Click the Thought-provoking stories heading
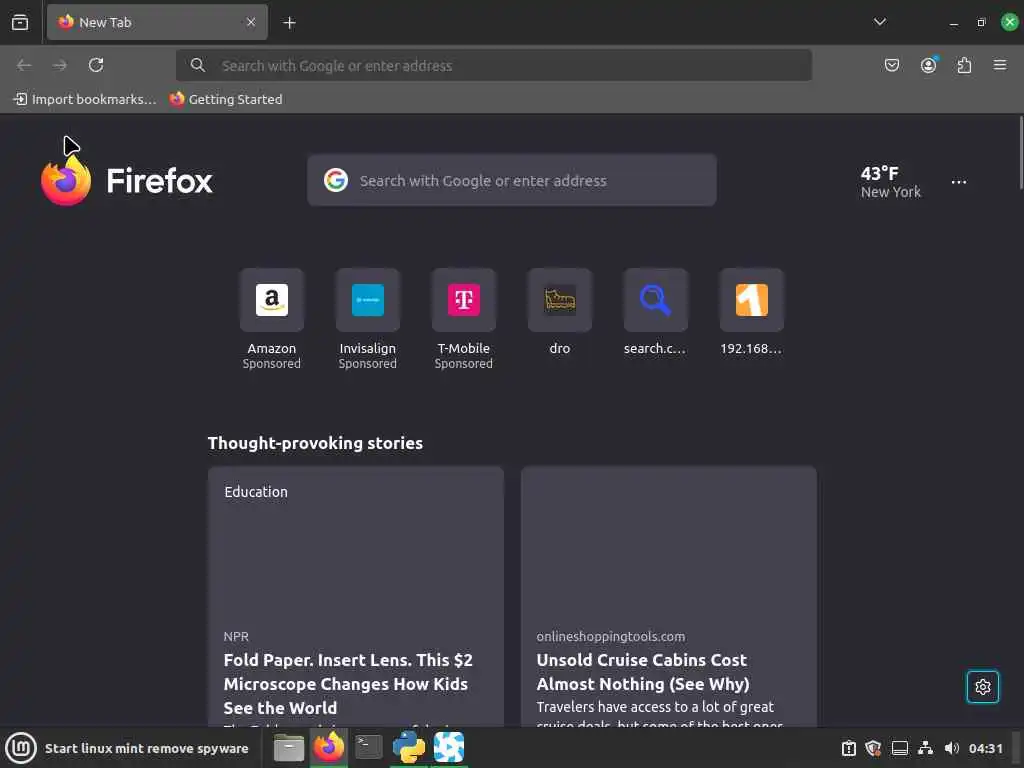 click(x=315, y=443)
